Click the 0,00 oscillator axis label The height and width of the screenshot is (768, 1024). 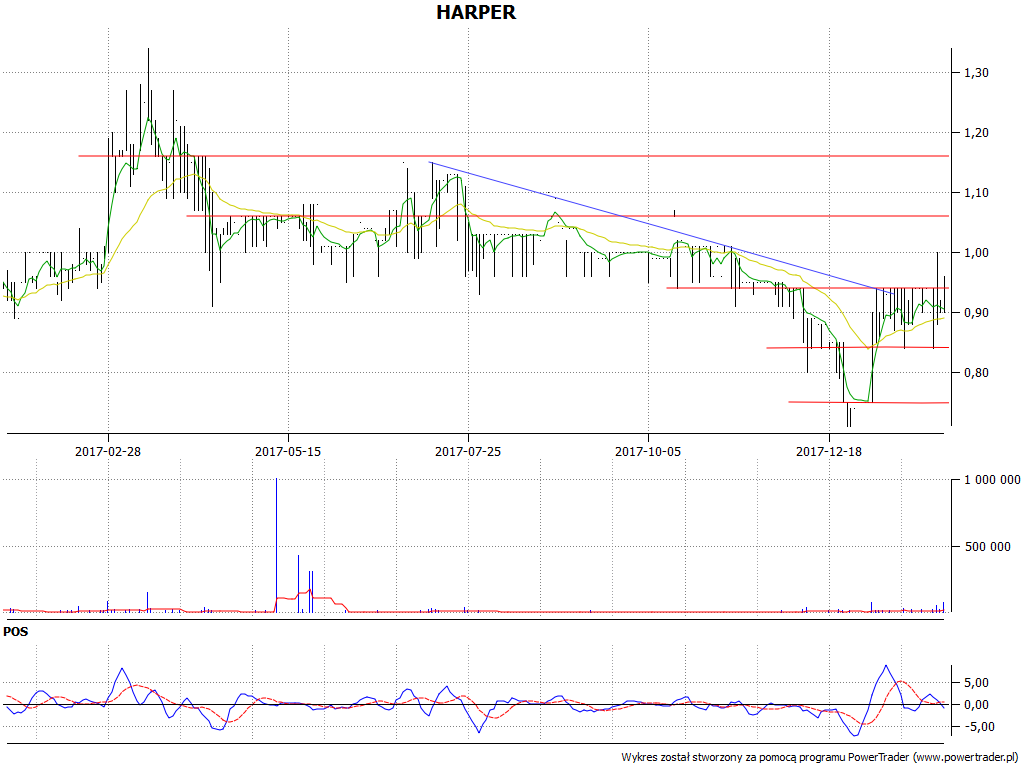click(976, 705)
